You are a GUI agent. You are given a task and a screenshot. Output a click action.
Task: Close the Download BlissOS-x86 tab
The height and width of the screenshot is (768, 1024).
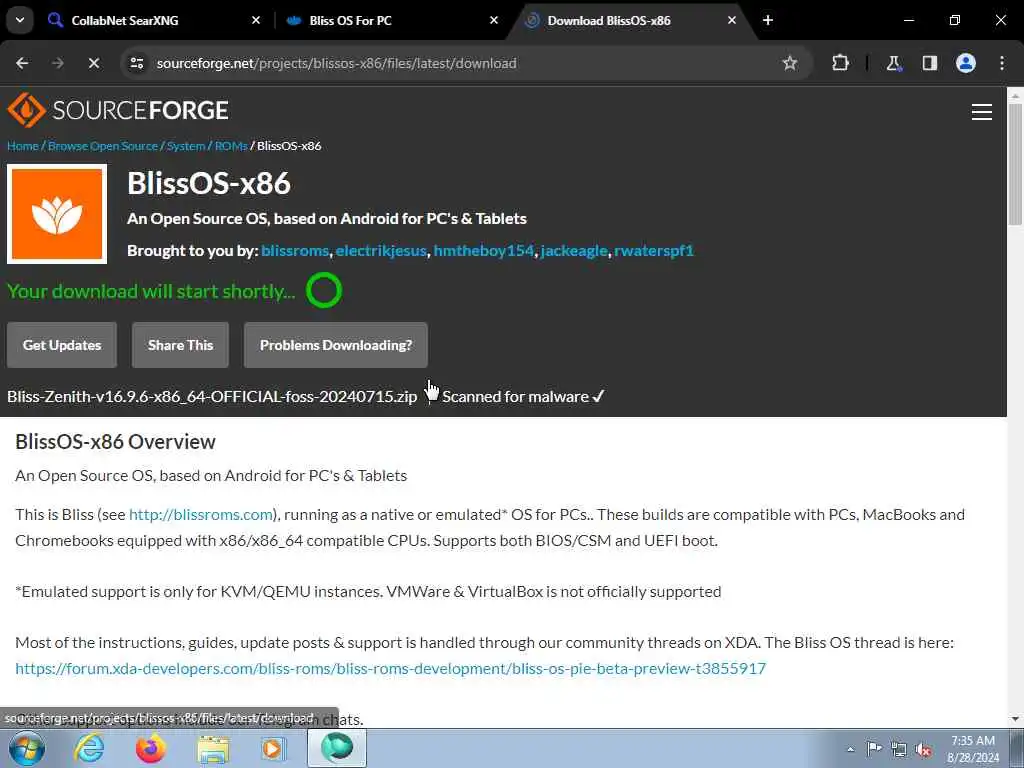[x=731, y=20]
